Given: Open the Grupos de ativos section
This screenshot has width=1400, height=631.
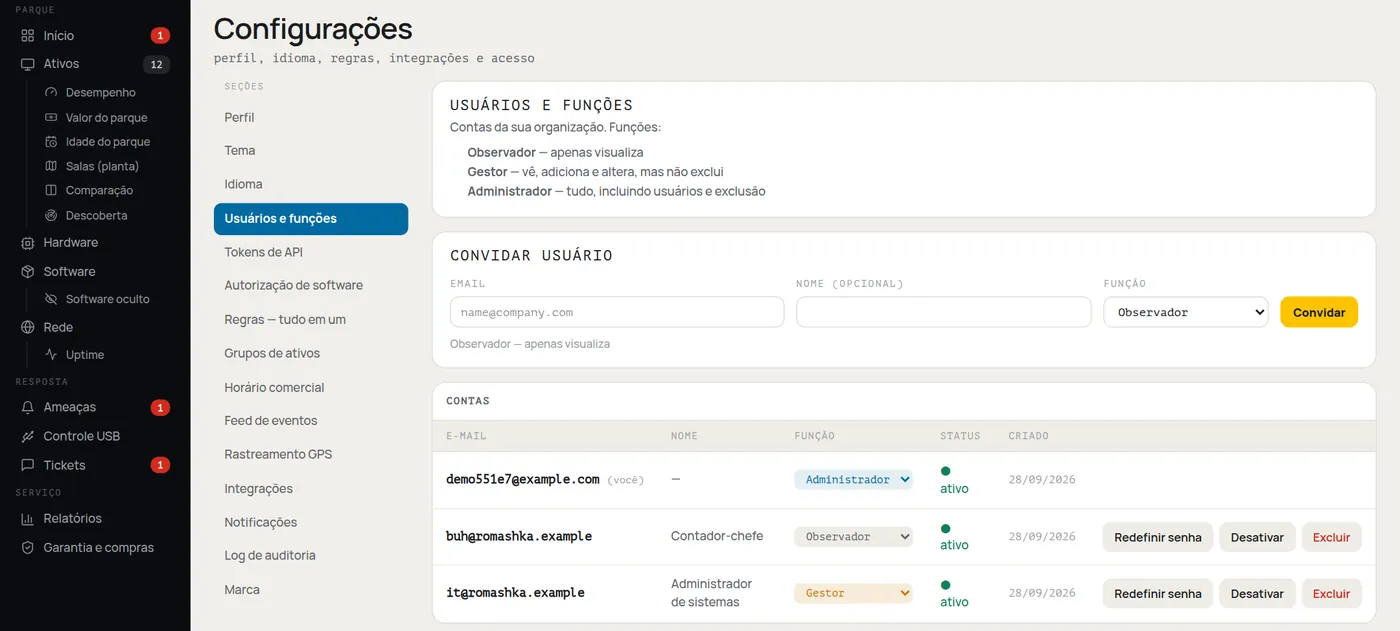Looking at the screenshot, I should 311,354.
